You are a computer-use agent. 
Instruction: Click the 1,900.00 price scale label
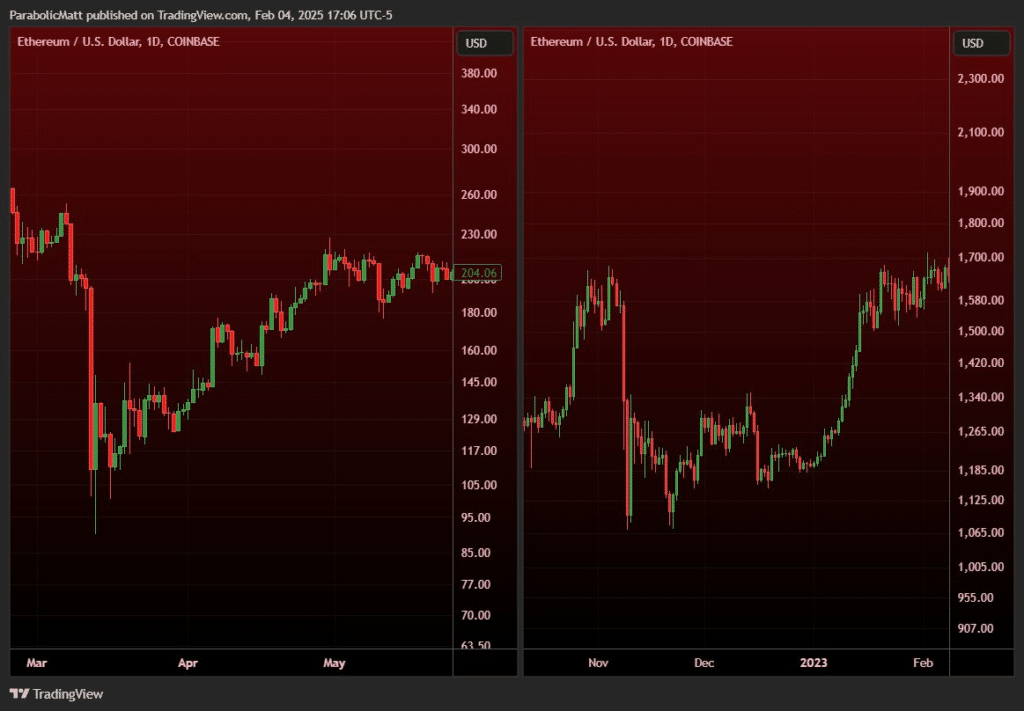point(979,191)
